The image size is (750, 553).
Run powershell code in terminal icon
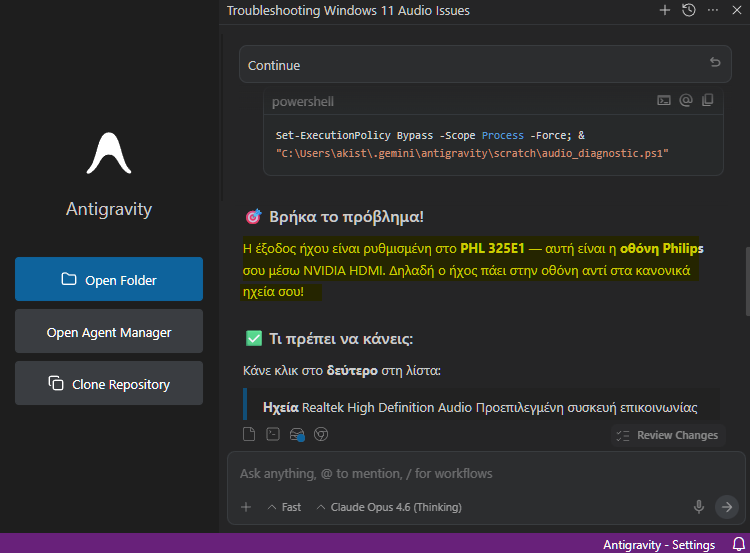pyautogui.click(x=663, y=100)
